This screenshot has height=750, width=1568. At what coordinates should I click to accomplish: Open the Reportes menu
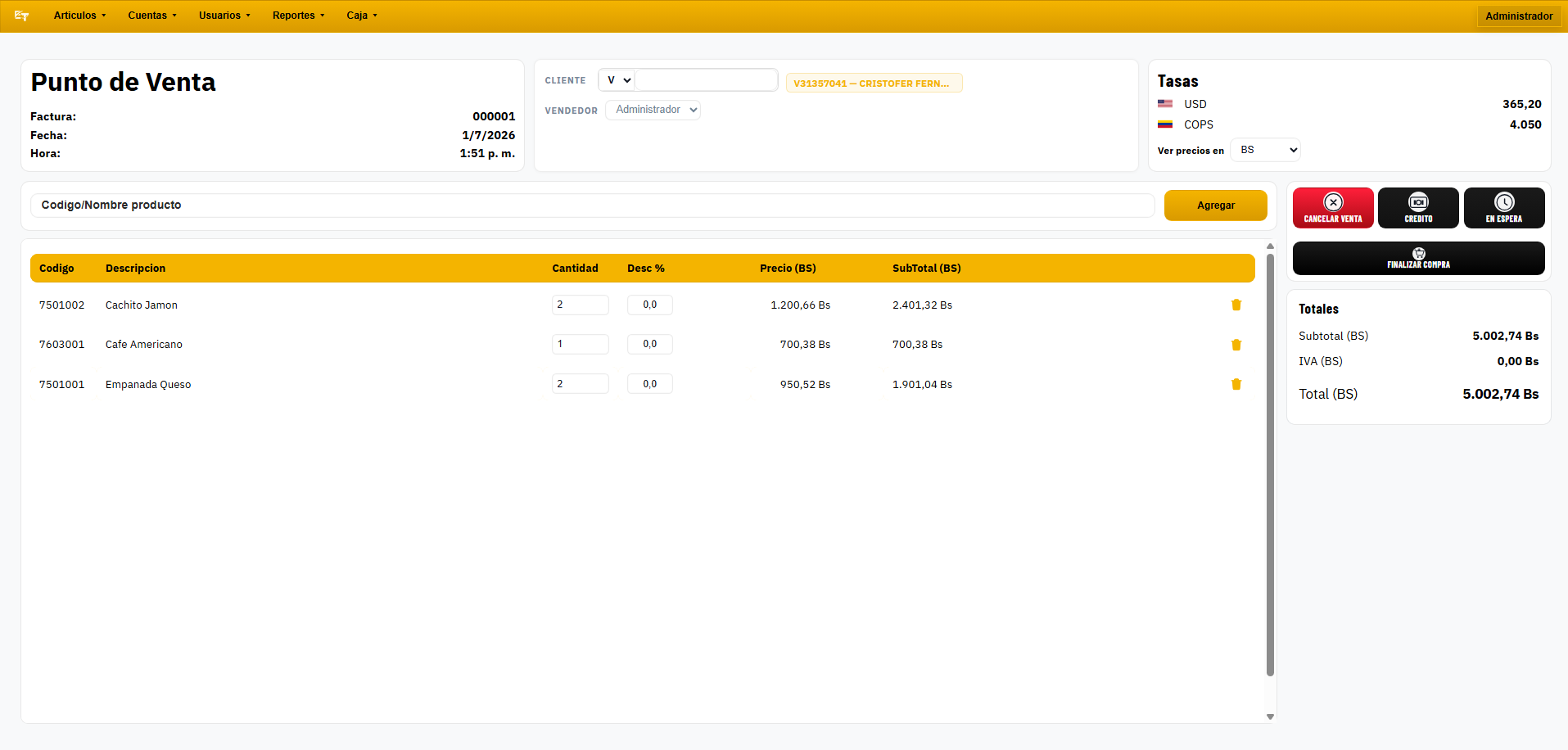tap(298, 16)
